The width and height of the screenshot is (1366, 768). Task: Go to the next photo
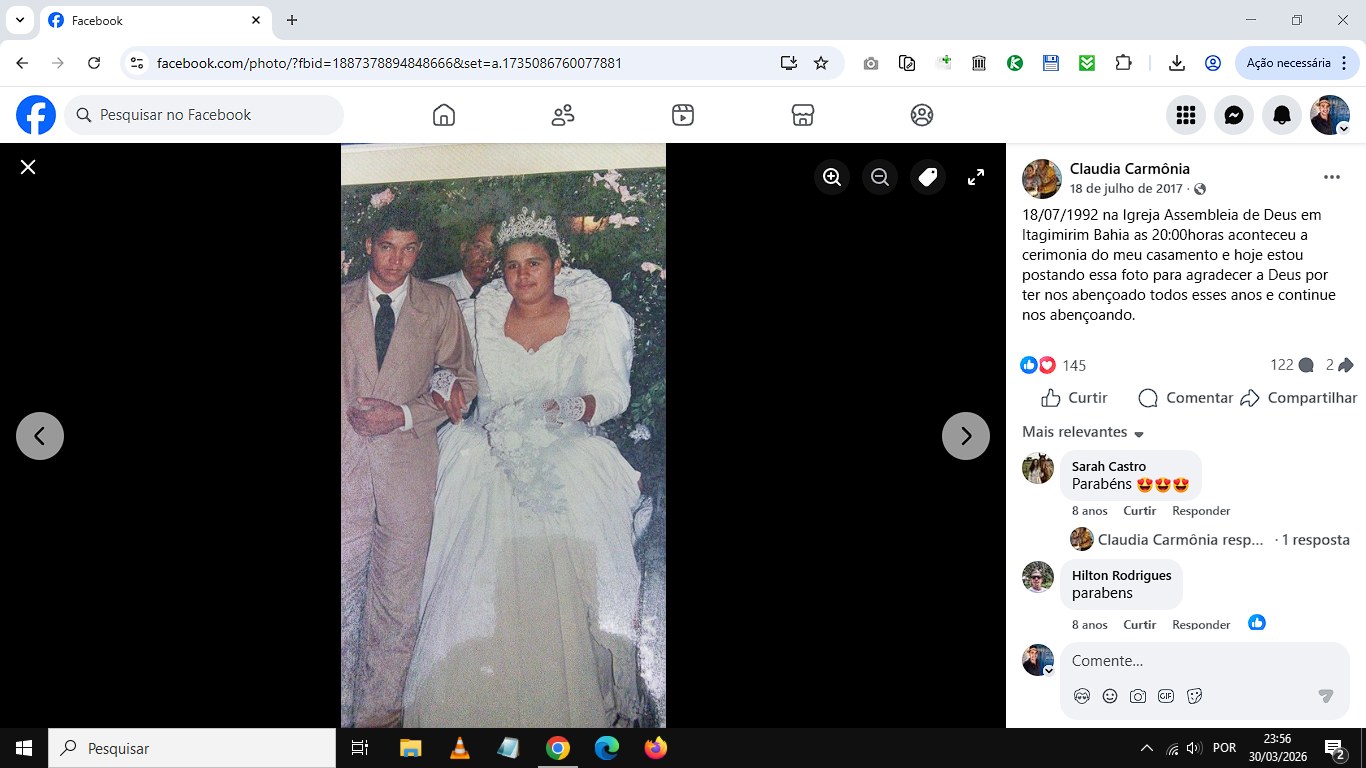pos(965,436)
